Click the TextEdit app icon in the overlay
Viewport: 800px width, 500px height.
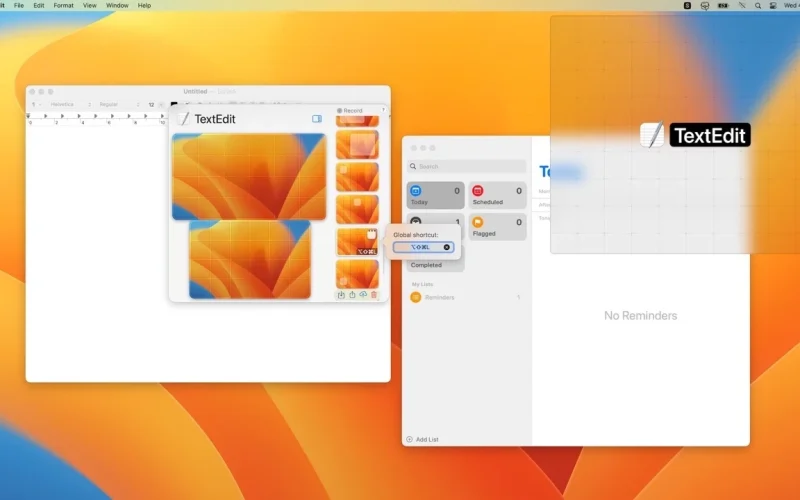pos(652,135)
